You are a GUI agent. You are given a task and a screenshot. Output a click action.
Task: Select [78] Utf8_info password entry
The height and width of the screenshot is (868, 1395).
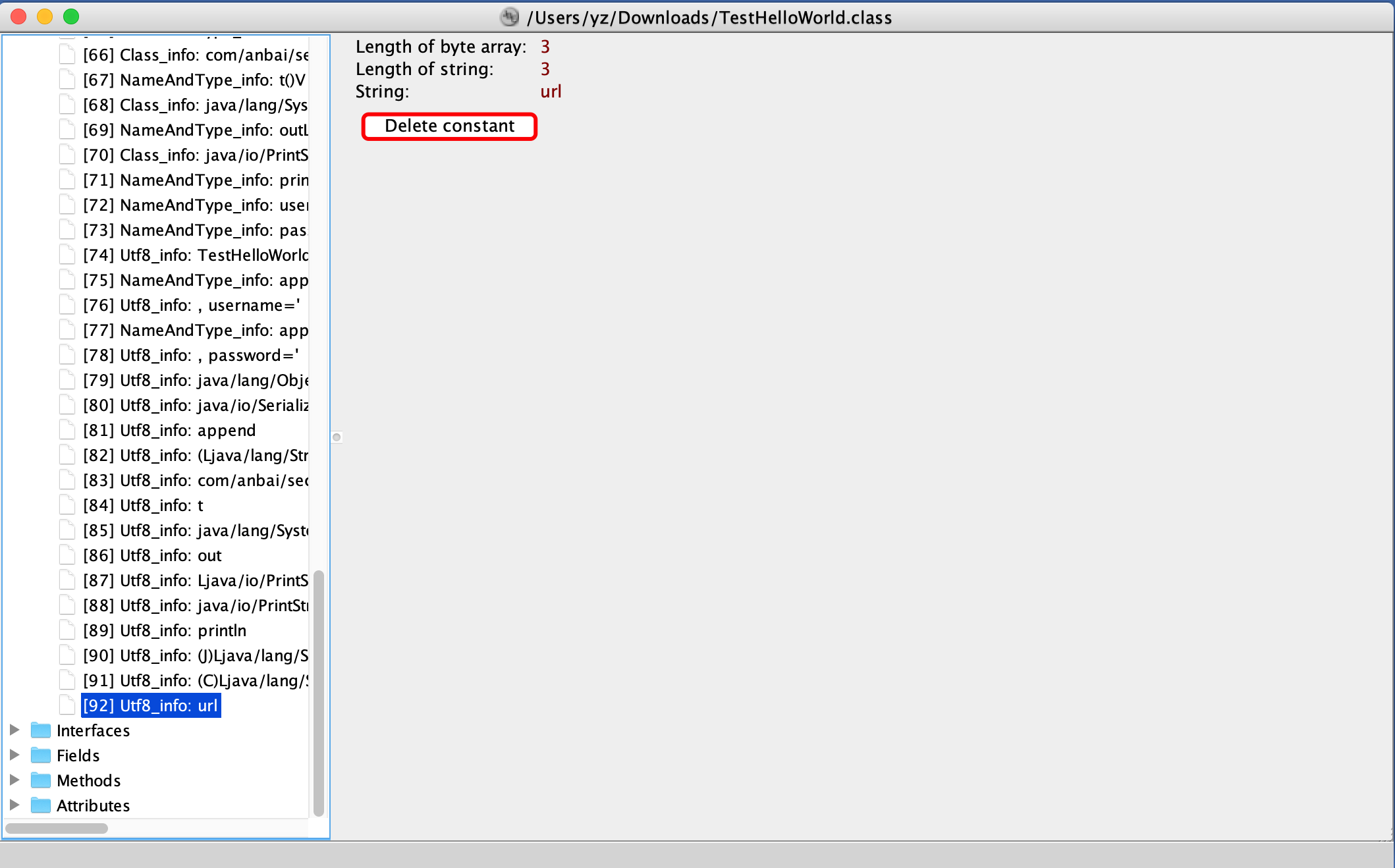(191, 355)
